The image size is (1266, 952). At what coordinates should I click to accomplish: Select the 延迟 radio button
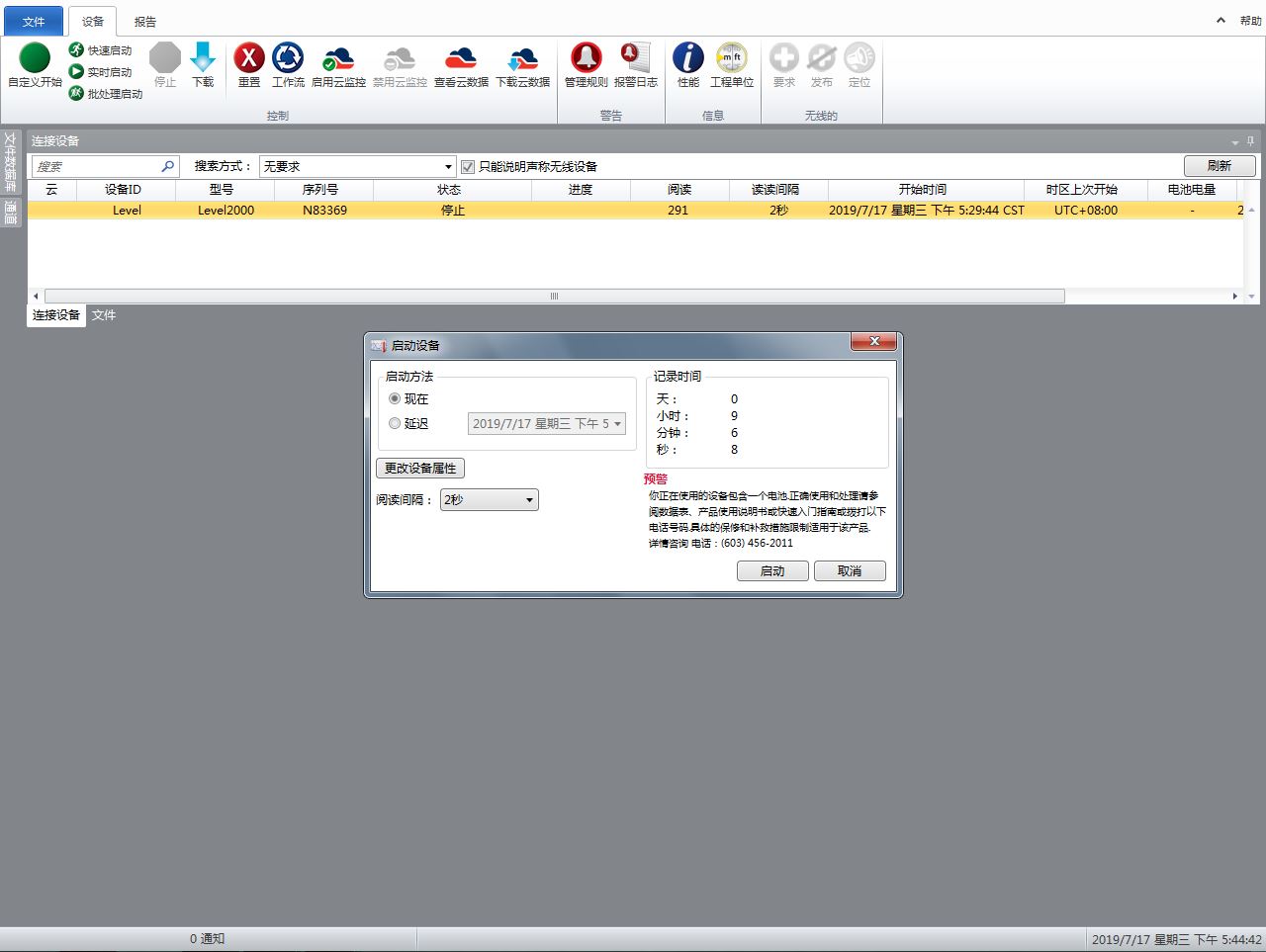point(395,423)
